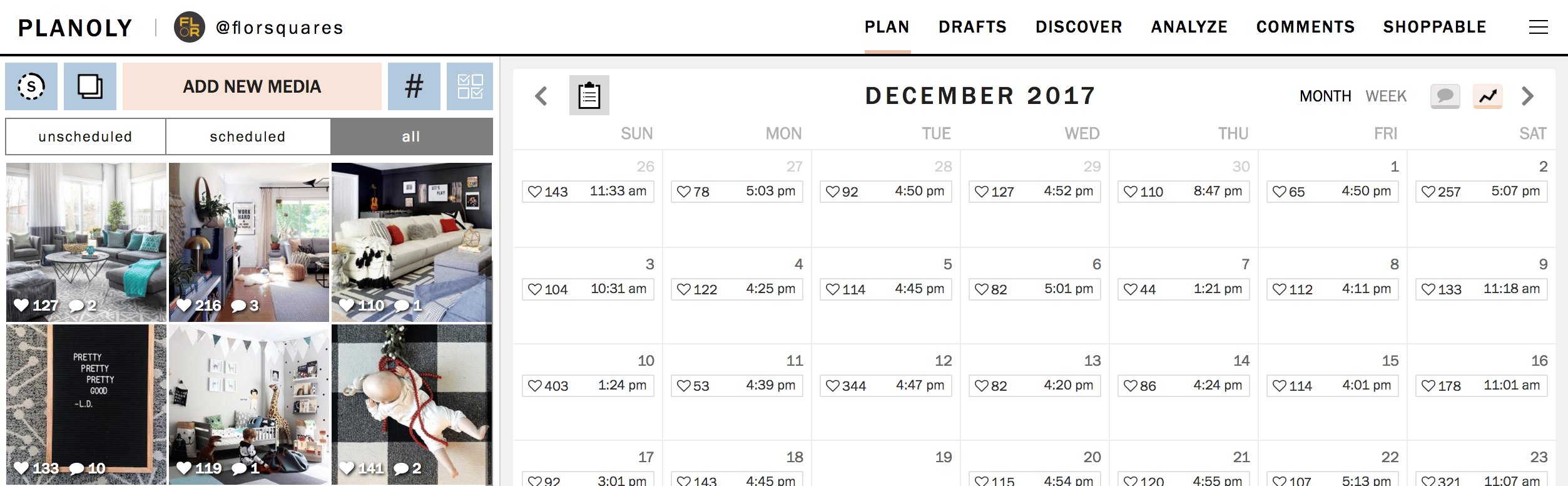Open the Stories planner icon
The width and height of the screenshot is (1568, 486).
coord(31,86)
